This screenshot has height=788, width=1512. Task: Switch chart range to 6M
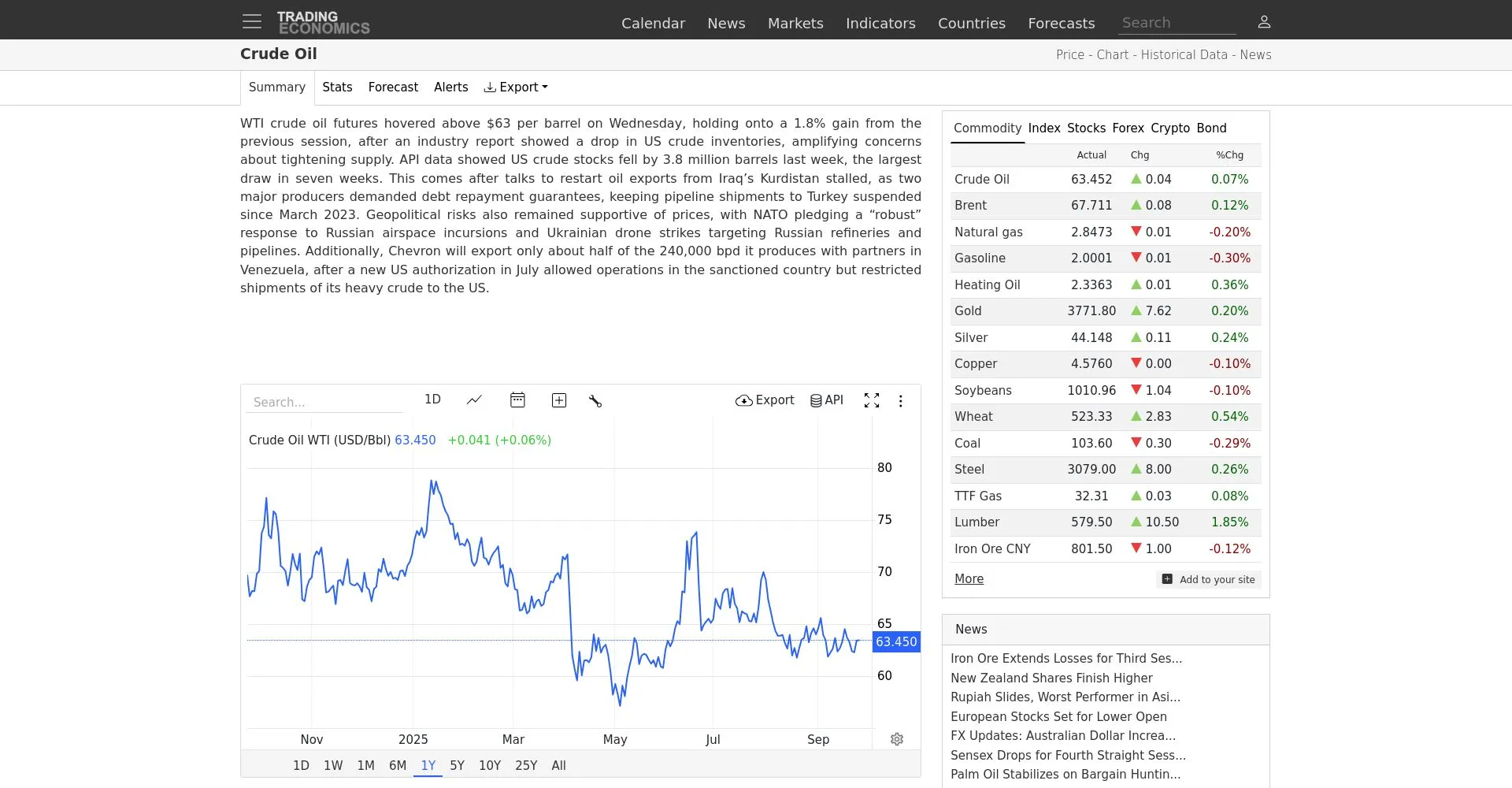398,765
